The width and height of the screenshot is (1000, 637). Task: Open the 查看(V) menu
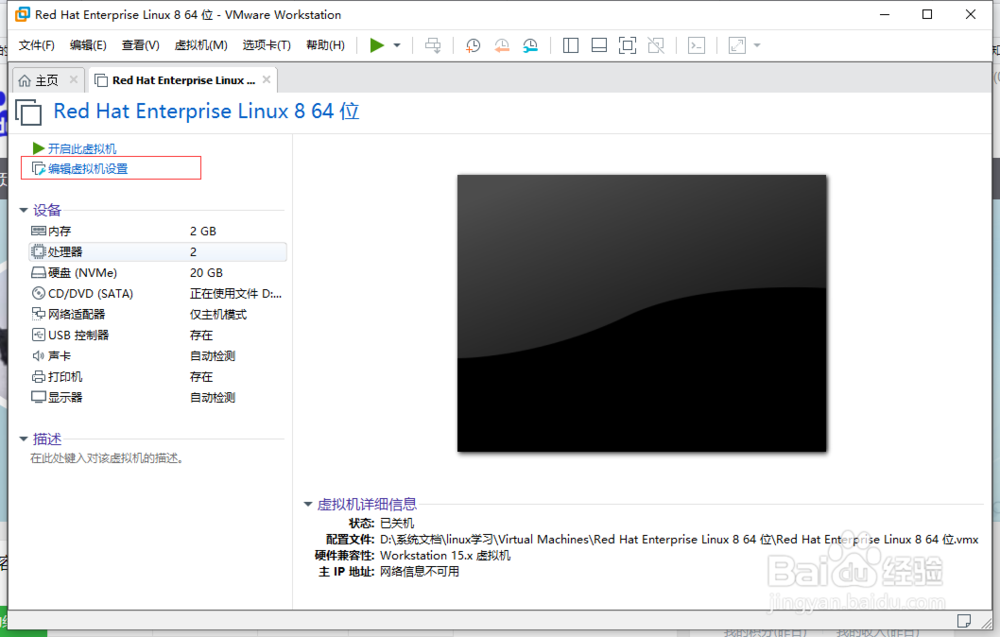[x=140, y=45]
